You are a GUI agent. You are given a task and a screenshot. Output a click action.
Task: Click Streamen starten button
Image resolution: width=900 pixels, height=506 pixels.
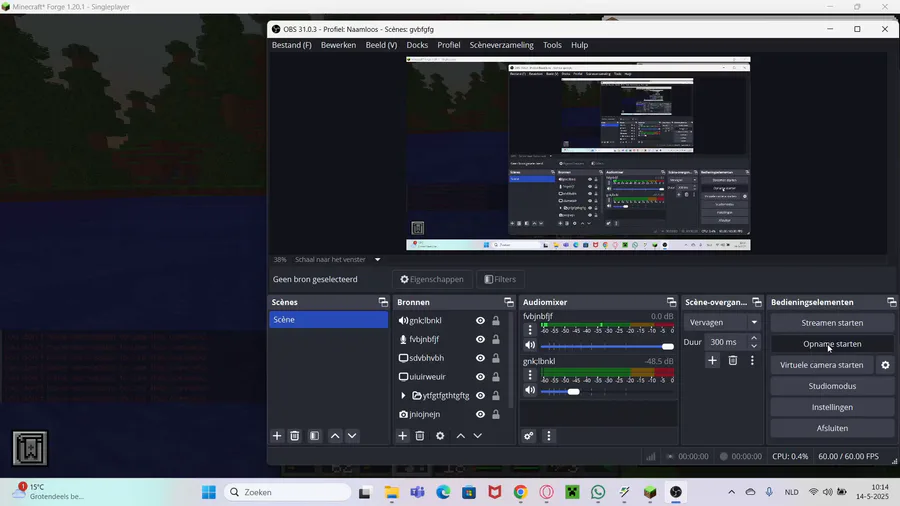coord(832,323)
